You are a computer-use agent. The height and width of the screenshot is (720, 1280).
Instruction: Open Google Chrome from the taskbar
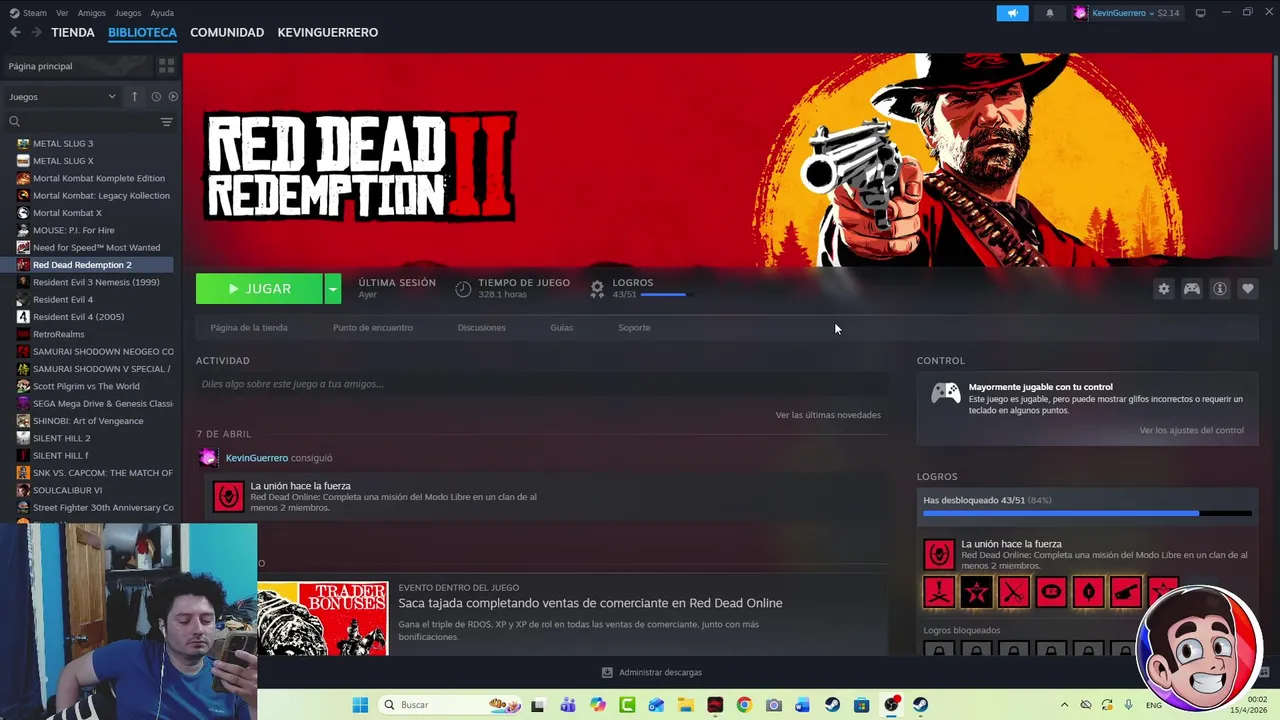pos(744,705)
